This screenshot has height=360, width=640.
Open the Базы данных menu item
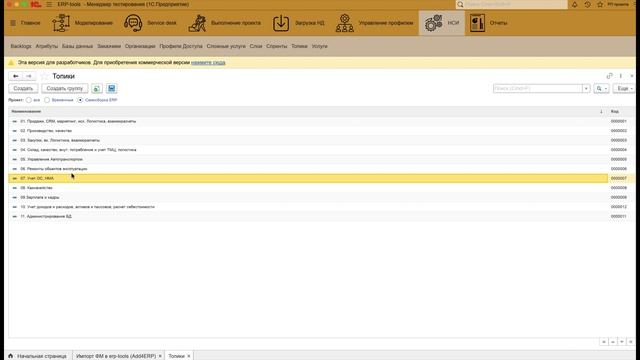[77, 46]
